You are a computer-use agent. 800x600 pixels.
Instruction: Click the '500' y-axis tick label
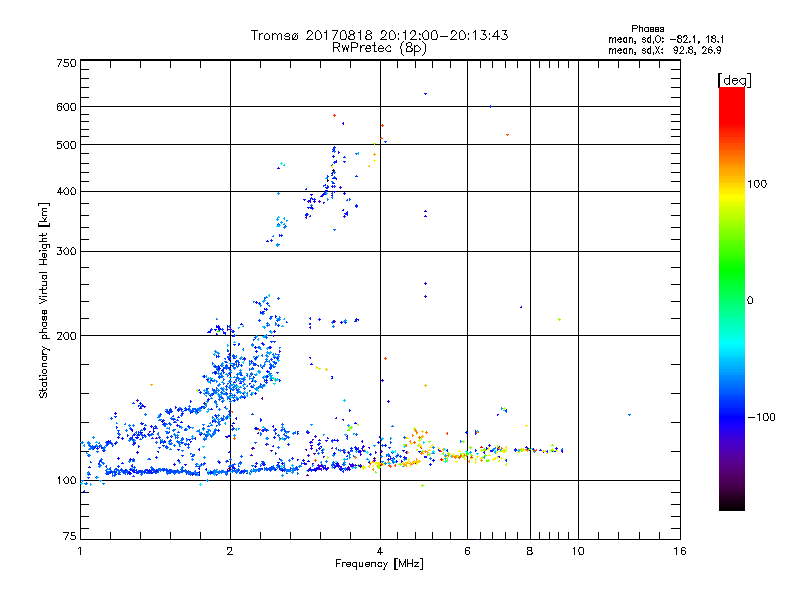click(67, 145)
